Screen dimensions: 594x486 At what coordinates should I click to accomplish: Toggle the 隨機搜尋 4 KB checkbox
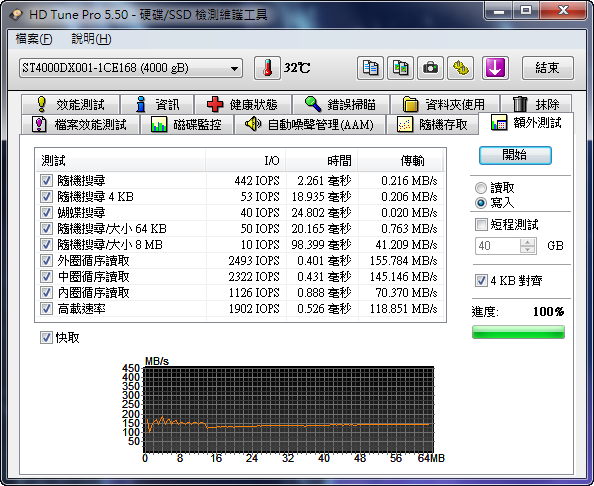[x=46, y=197]
